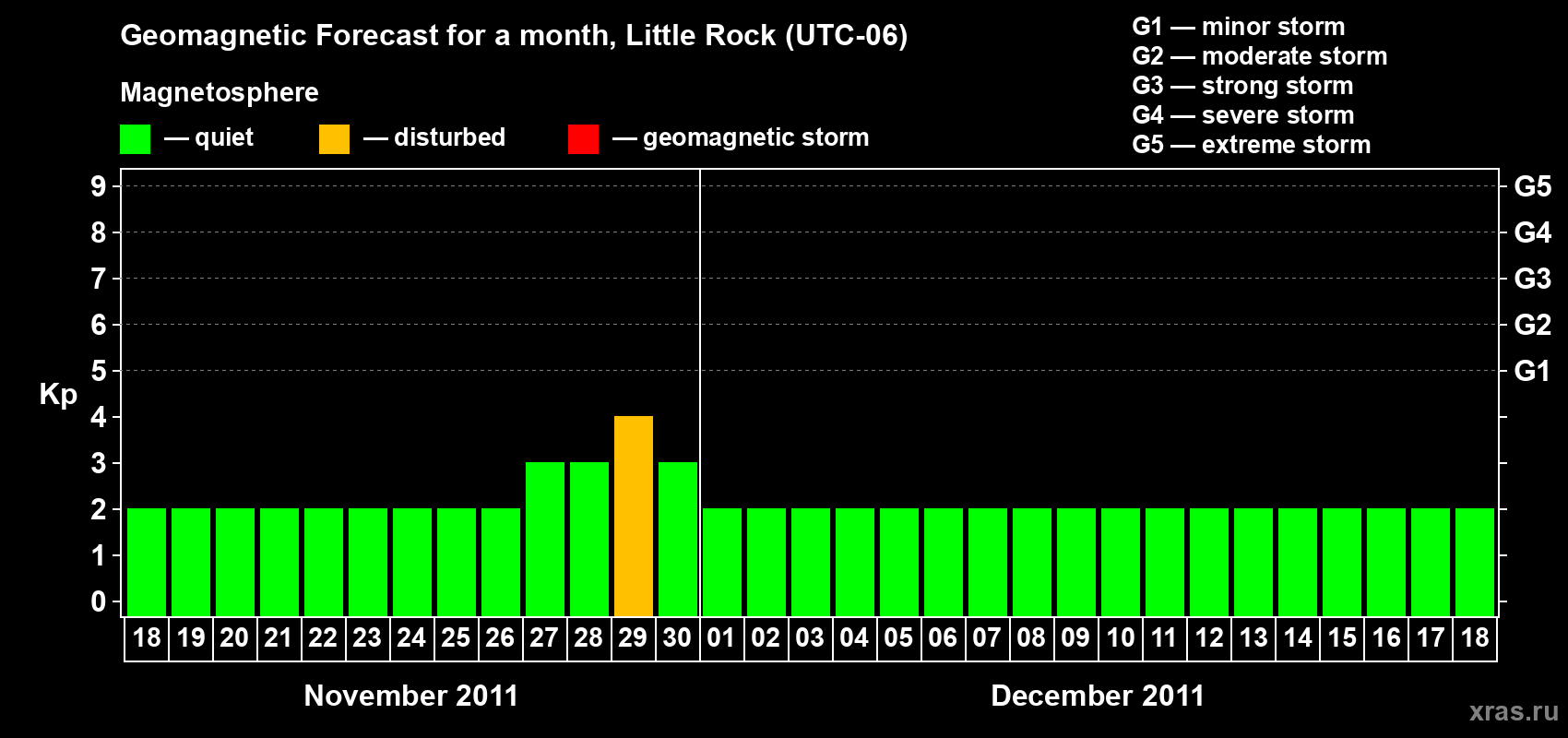Viewport: 1568px width, 738px height.
Task: Select the green bar for December 06
Action: [x=944, y=562]
